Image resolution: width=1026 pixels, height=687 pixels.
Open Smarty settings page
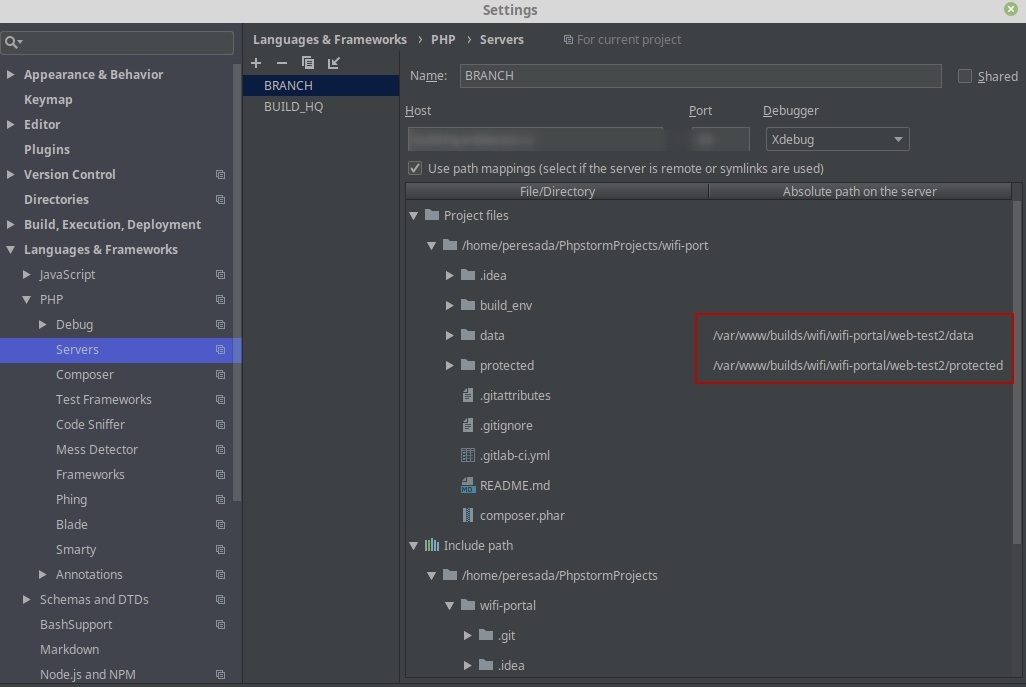click(76, 550)
